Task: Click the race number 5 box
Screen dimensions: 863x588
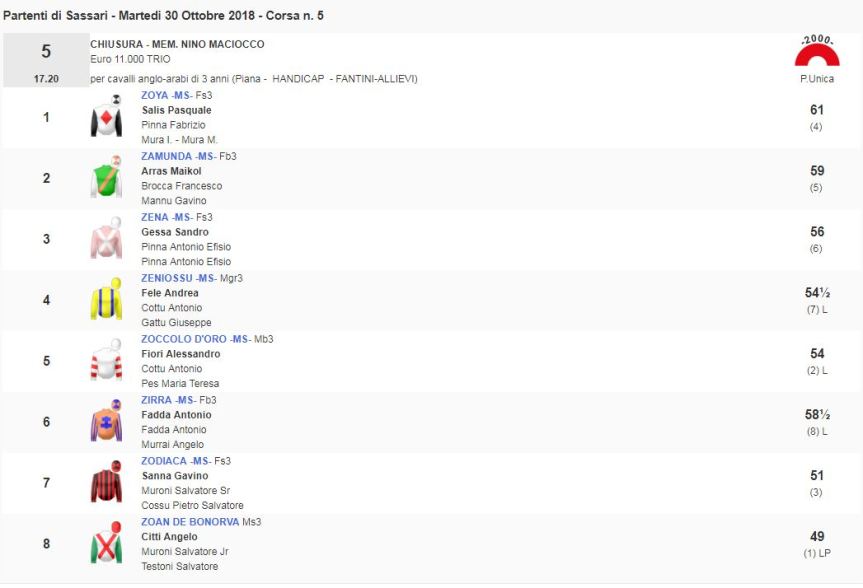Action: 46,60
